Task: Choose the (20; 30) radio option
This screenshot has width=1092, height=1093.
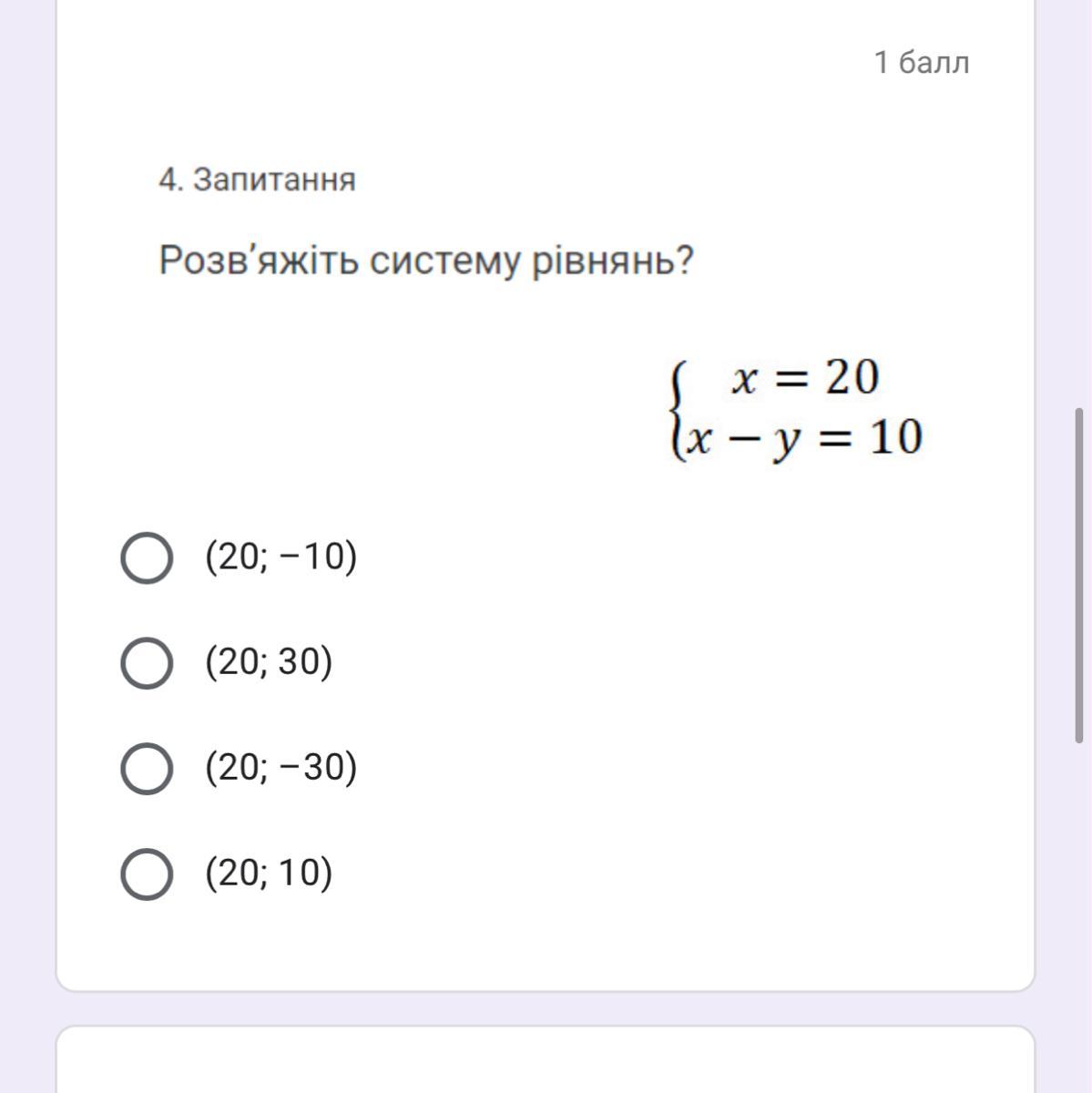Action: pyautogui.click(x=147, y=662)
